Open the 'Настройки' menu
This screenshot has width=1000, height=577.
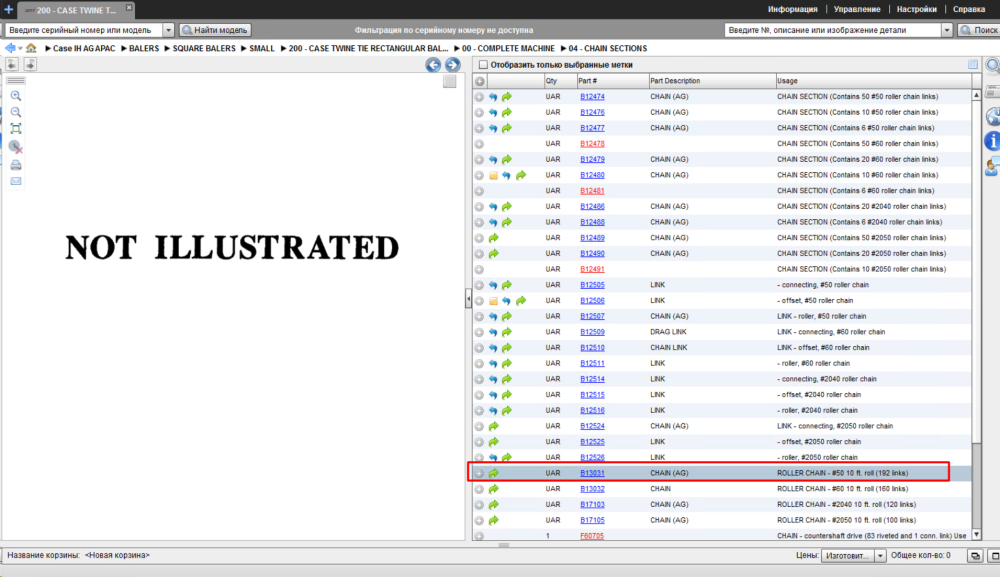click(916, 10)
